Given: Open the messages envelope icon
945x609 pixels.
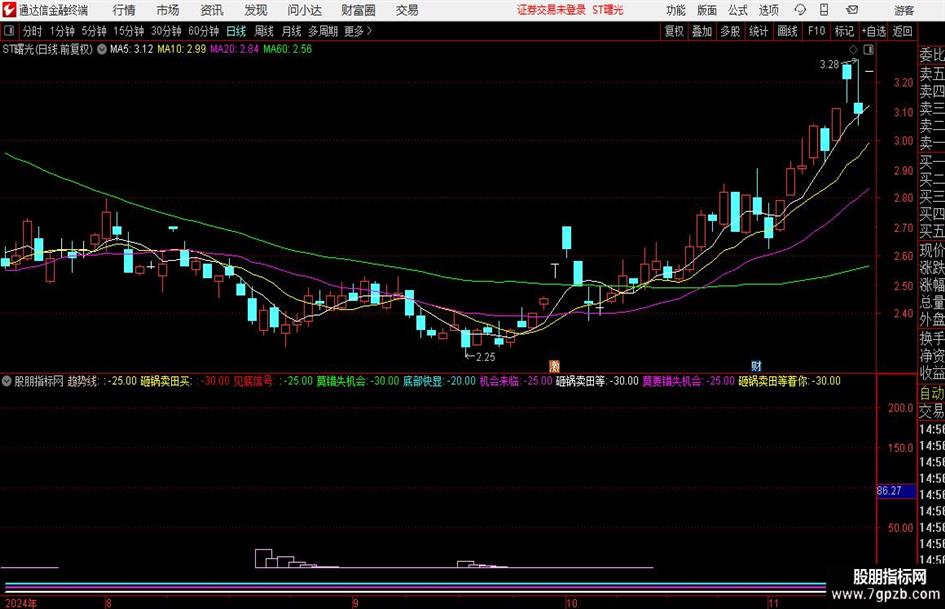Looking at the screenshot, I should [852, 10].
